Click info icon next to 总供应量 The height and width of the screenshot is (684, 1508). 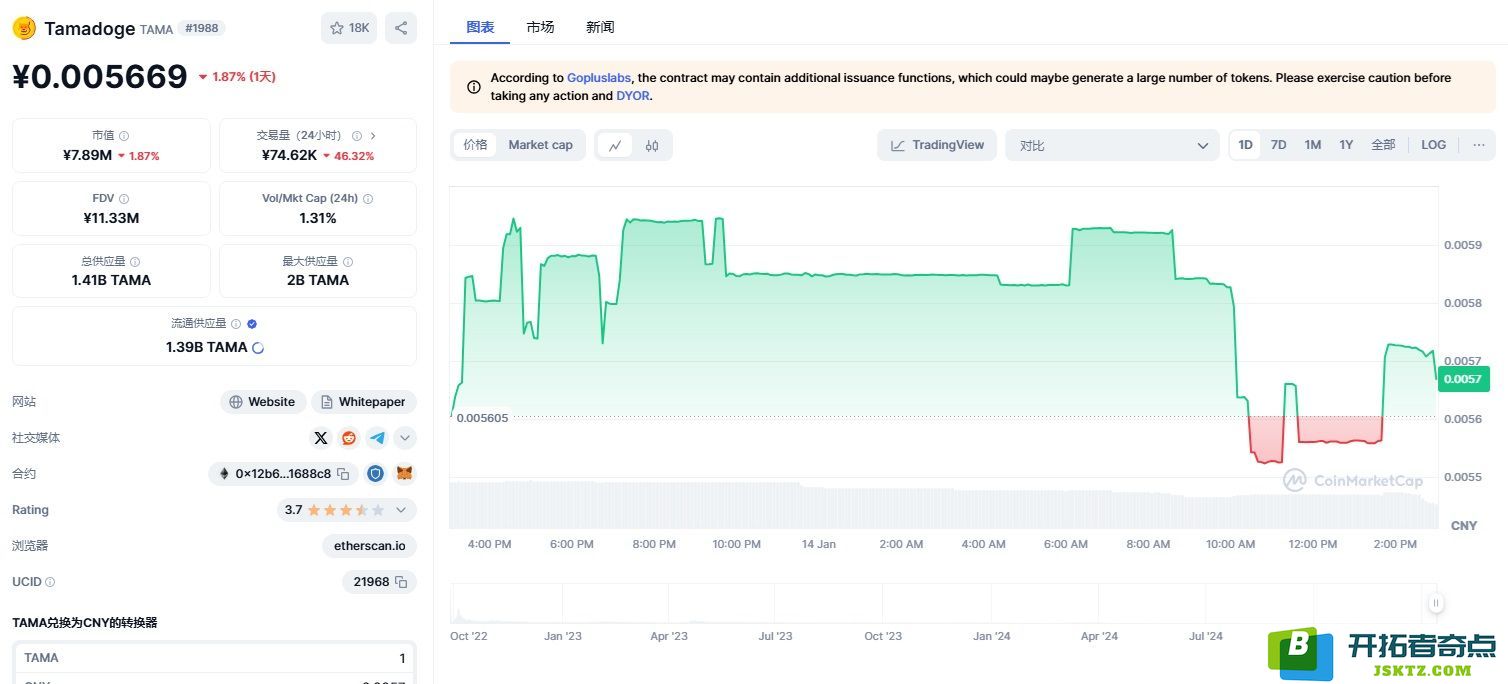point(135,262)
